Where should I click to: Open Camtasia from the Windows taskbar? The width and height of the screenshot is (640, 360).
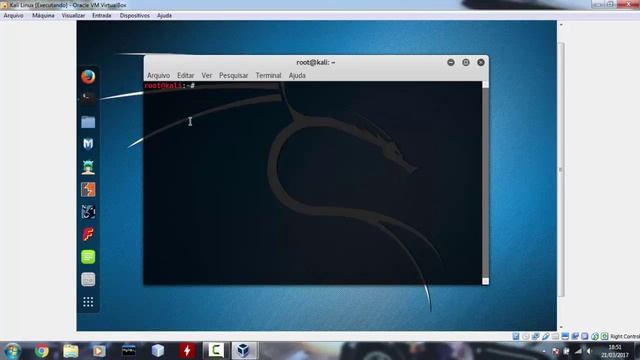click(x=216, y=351)
